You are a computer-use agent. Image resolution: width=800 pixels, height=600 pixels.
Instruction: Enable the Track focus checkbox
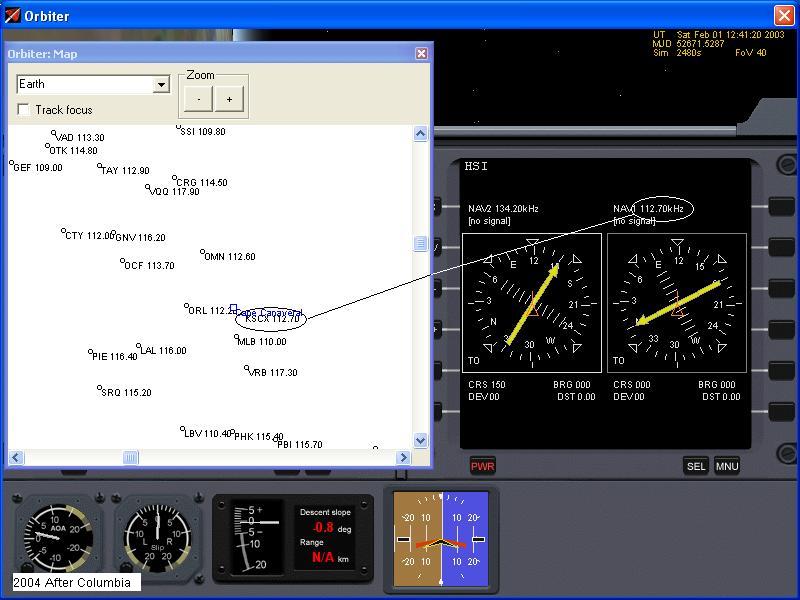23,110
